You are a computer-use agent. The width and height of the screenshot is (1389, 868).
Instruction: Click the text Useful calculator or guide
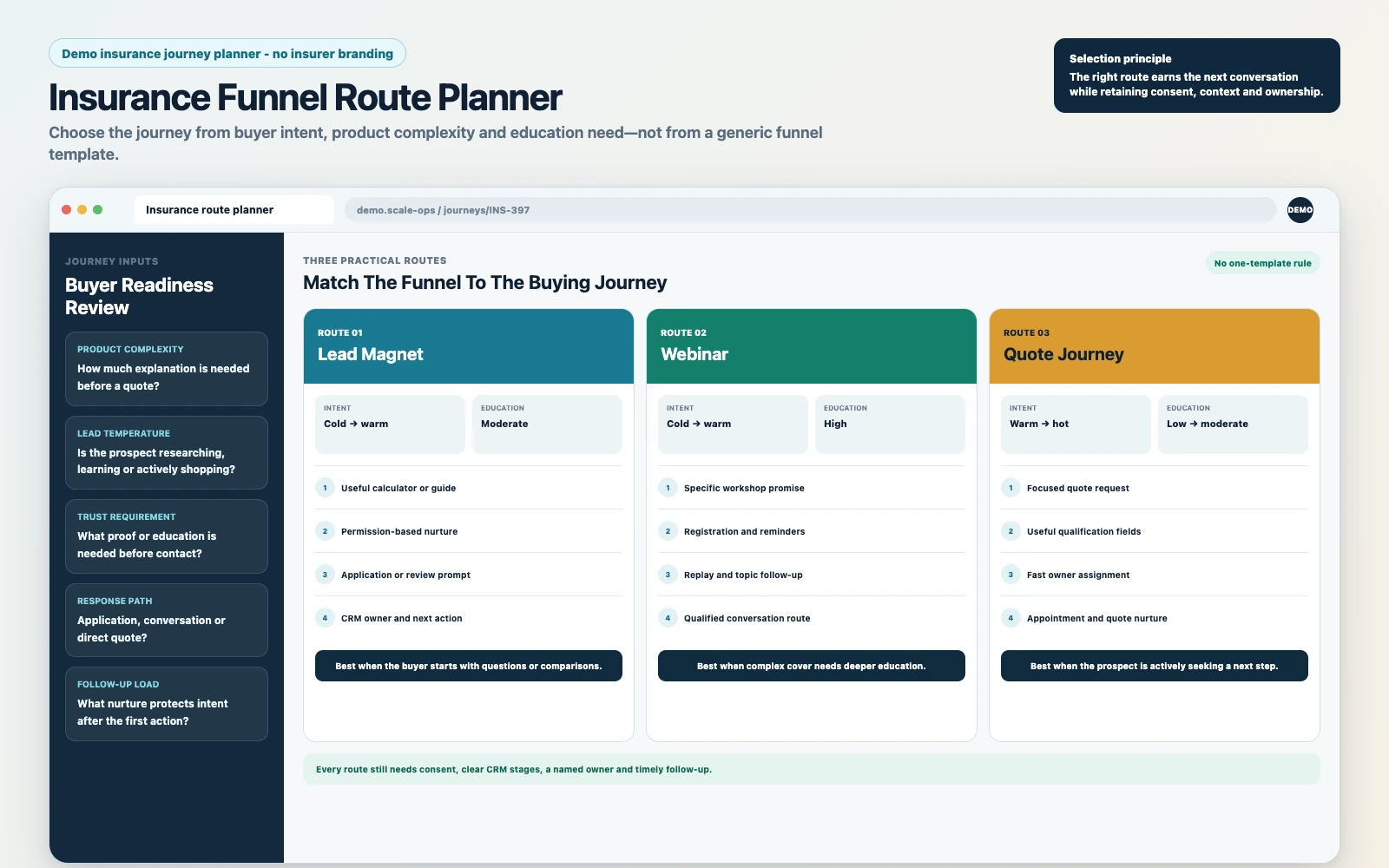tap(398, 489)
